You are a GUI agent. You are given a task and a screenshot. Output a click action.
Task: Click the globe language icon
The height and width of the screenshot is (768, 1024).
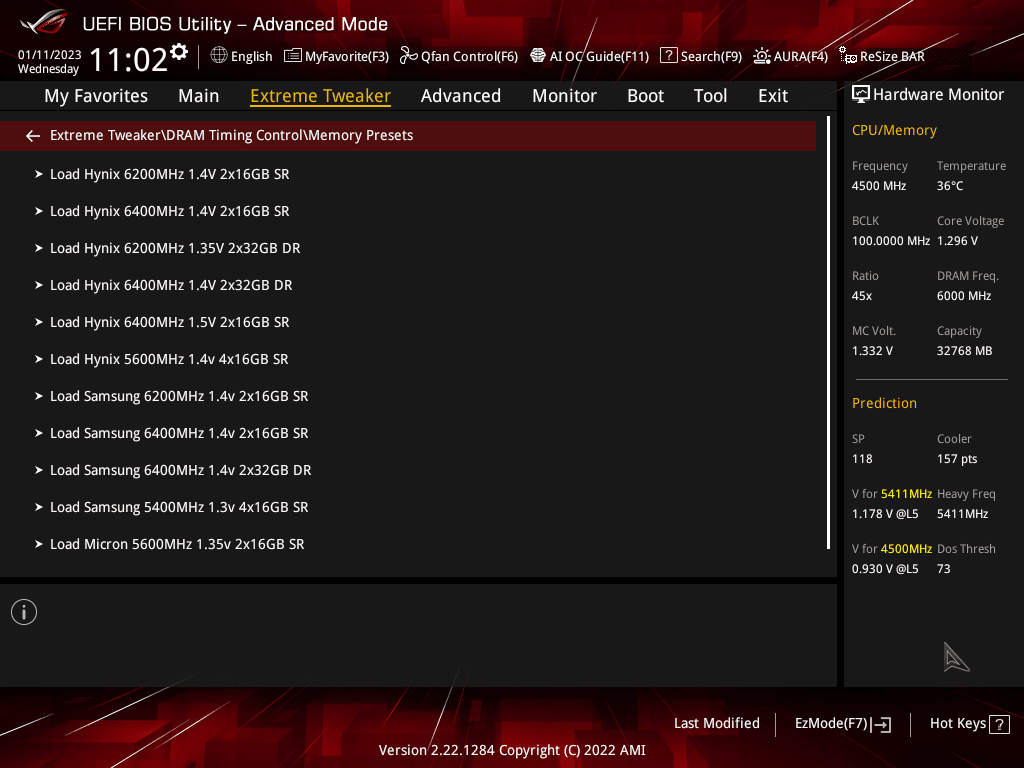(219, 56)
